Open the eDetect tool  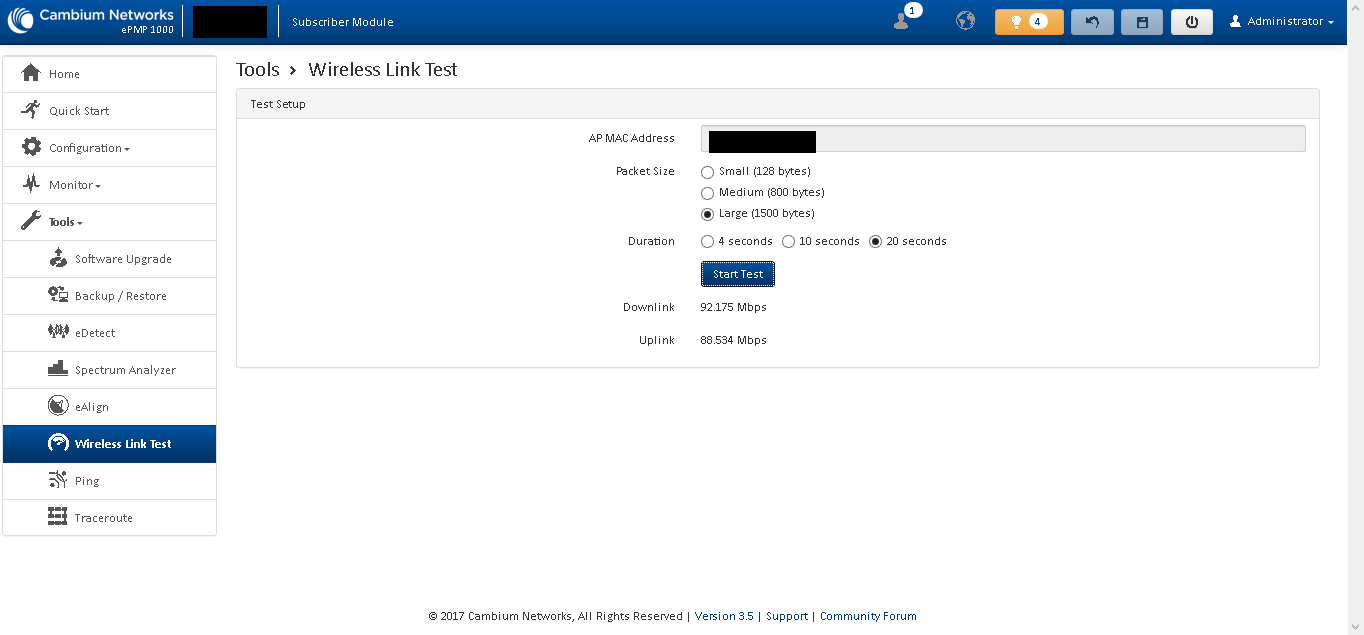(x=109, y=333)
